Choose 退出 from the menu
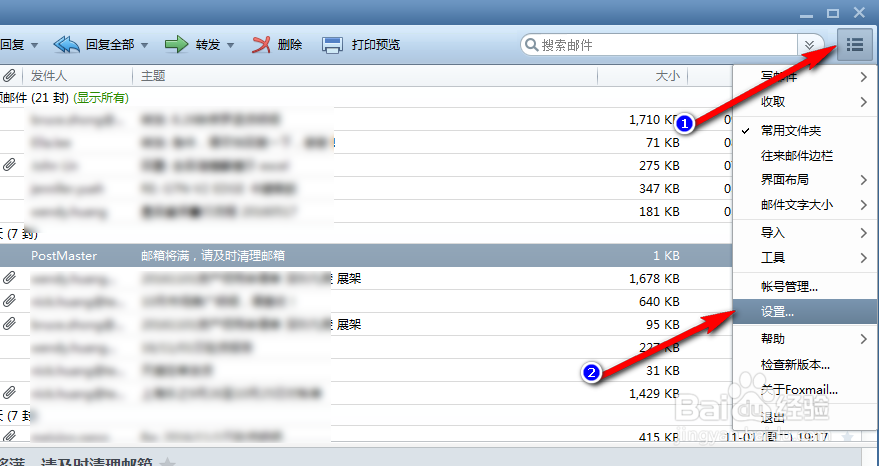 [x=806, y=417]
